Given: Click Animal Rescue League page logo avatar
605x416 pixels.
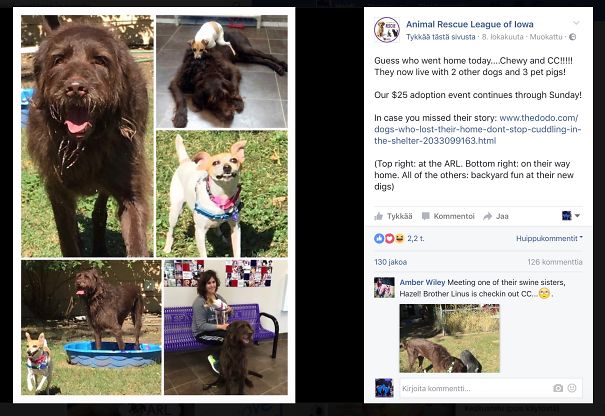Looking at the screenshot, I should click(387, 30).
